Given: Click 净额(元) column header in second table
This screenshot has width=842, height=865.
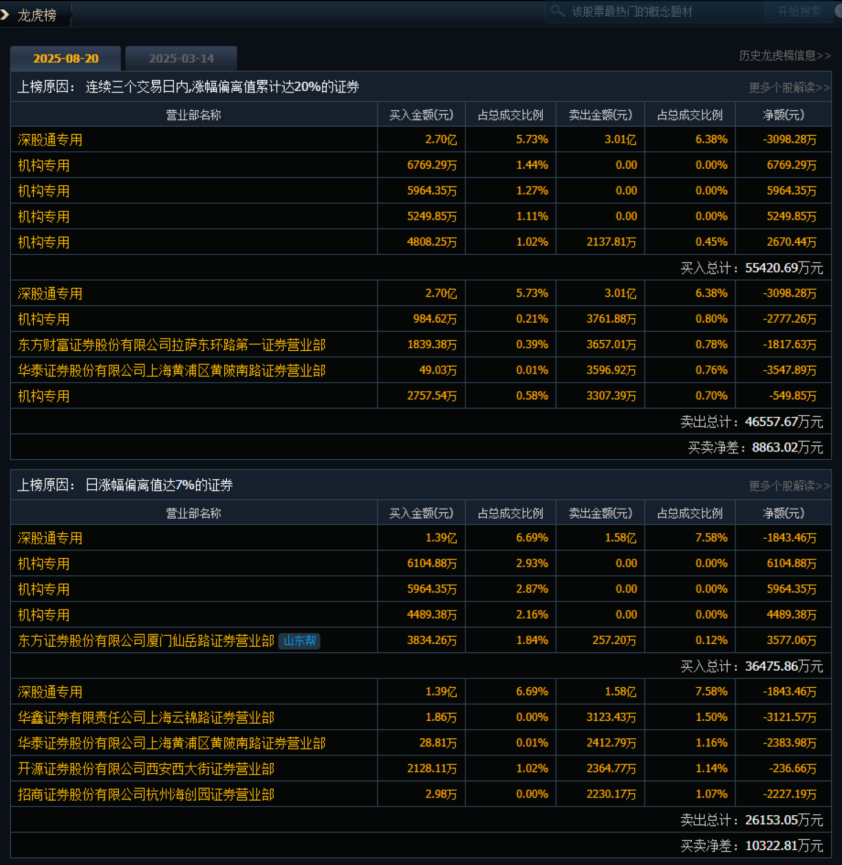Looking at the screenshot, I should coord(783,514).
